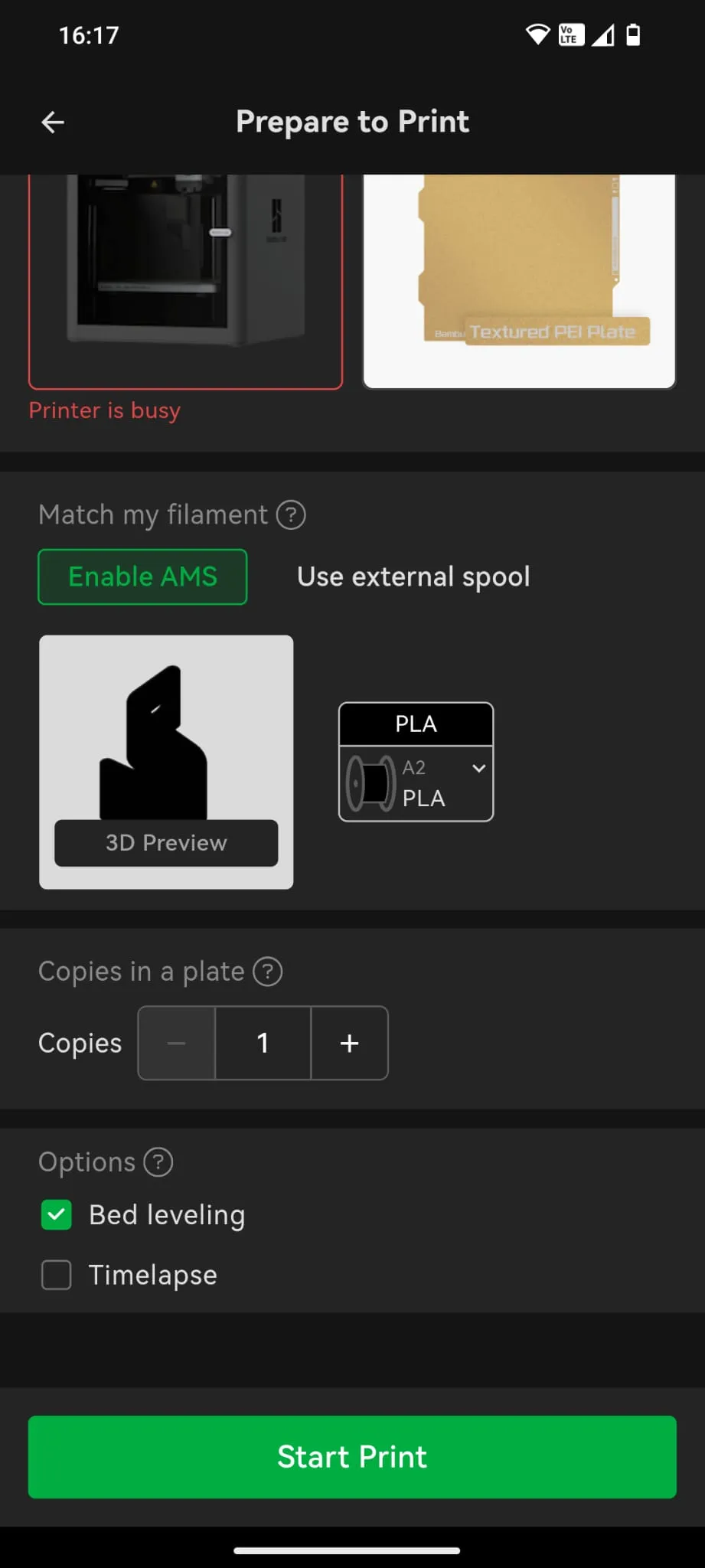Screen dimensions: 705x1568
Task: Expand the A2 PLA filament dropdown
Action: click(x=479, y=768)
